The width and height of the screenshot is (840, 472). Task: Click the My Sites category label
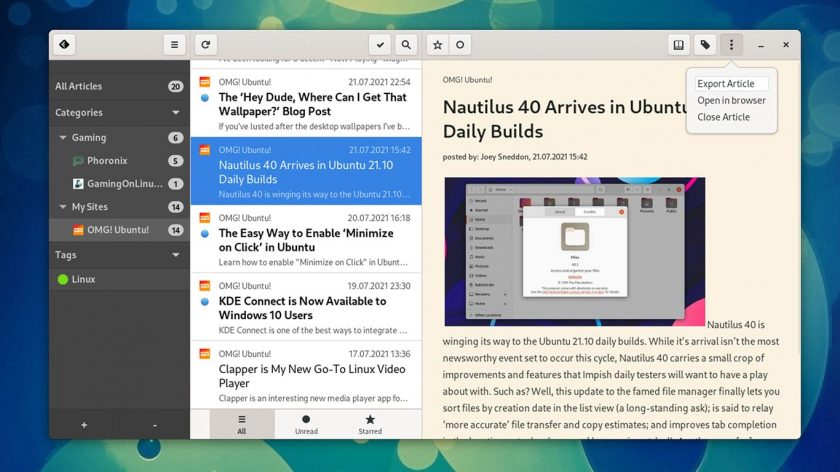pos(90,207)
